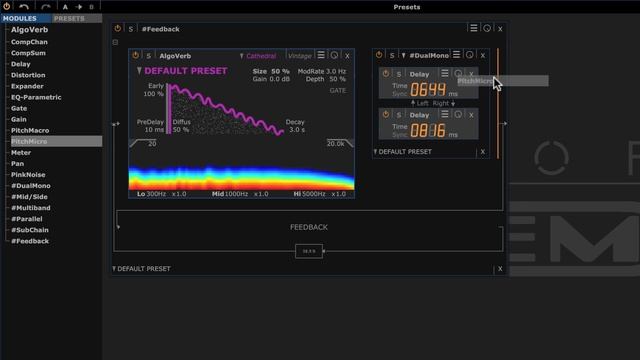This screenshot has height=360, width=640.
Task: Select Delay in the modules list
Action: [20, 64]
